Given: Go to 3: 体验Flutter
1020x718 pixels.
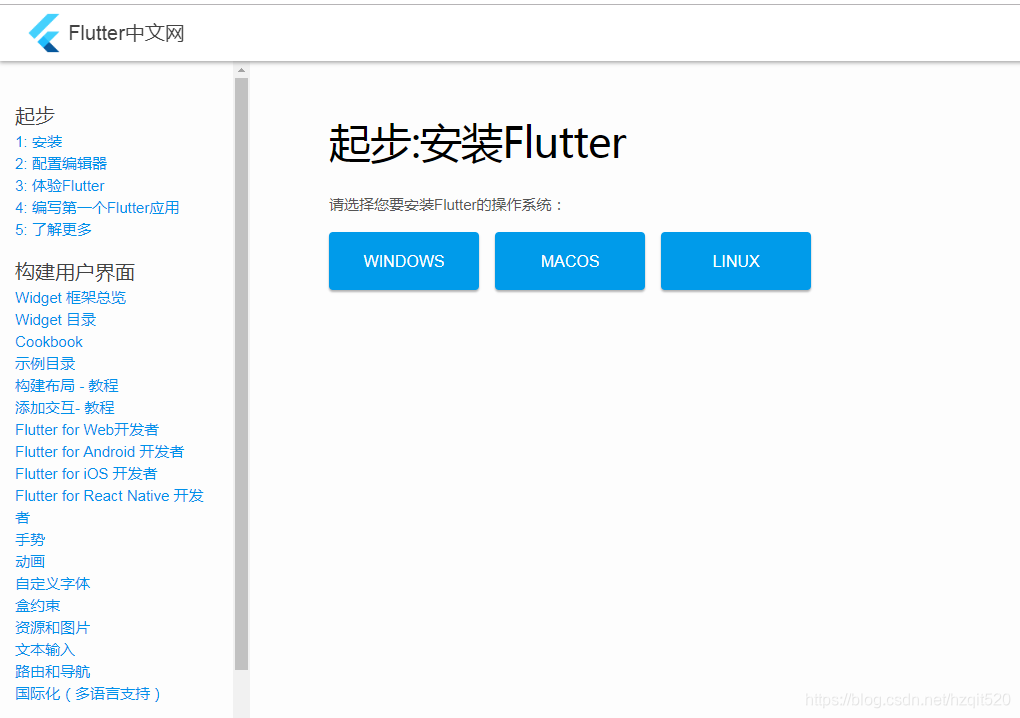Looking at the screenshot, I should tap(60, 186).
